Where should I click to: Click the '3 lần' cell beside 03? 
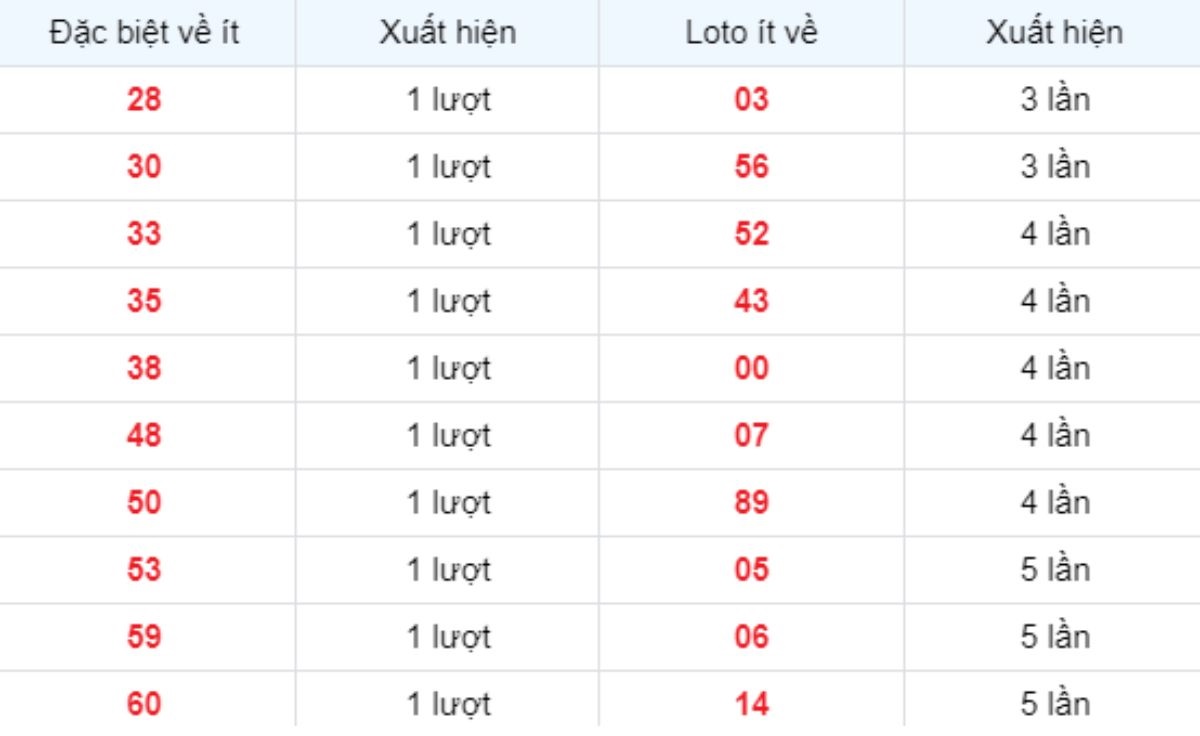coord(1055,100)
